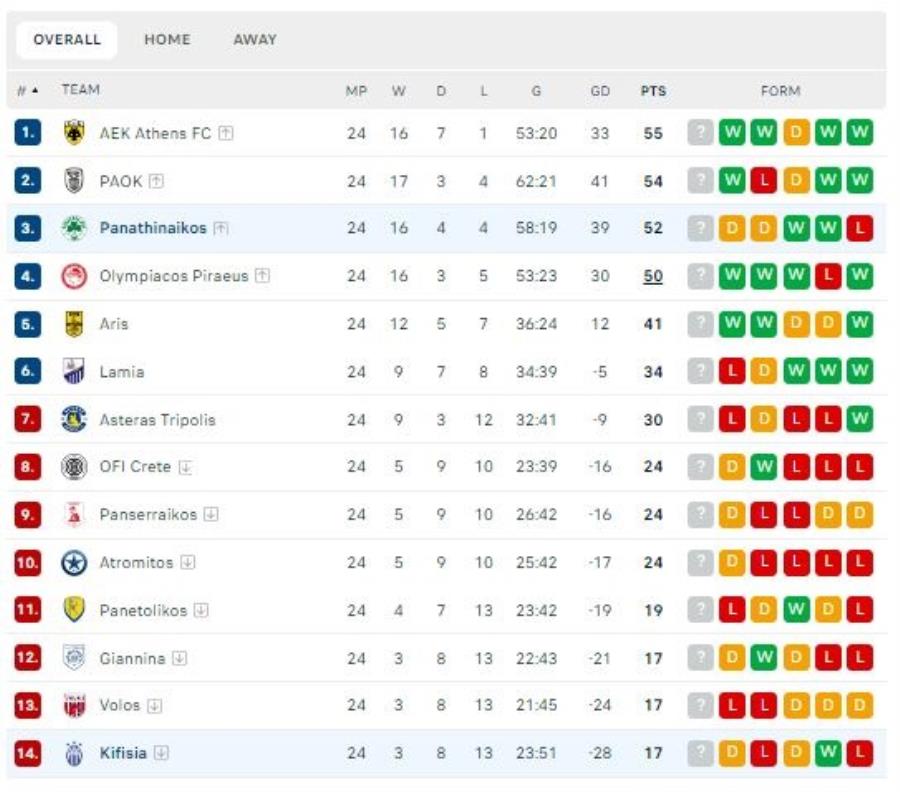Click the Olympiacos Piraeus red crest
This screenshot has height=792, width=900.
[74, 276]
